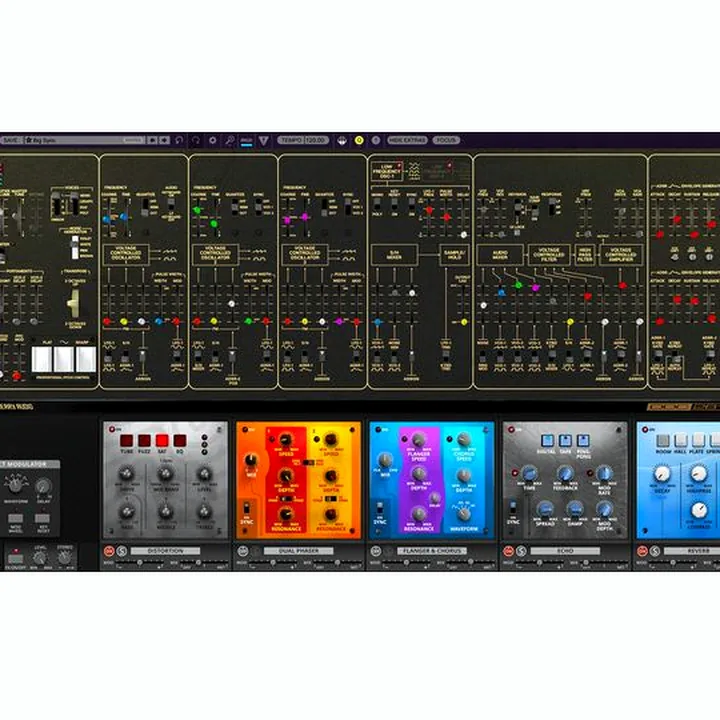This screenshot has height=720, width=720.
Task: Click the SAVE button in the top toolbar
Action: pos(11,140)
